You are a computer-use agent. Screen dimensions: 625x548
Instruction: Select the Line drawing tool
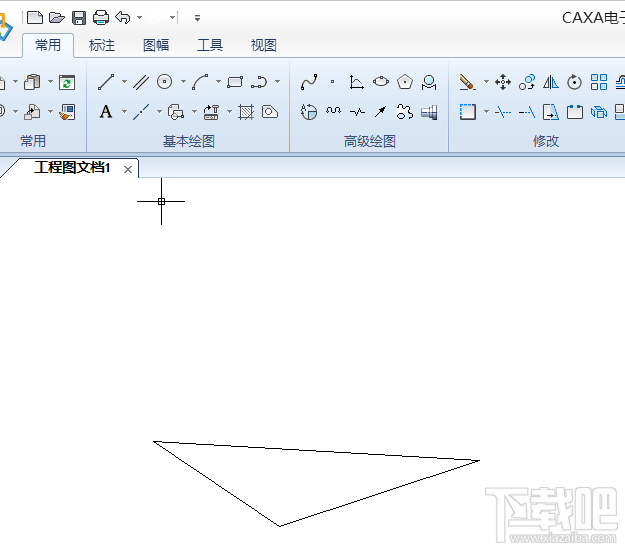pyautogui.click(x=106, y=82)
